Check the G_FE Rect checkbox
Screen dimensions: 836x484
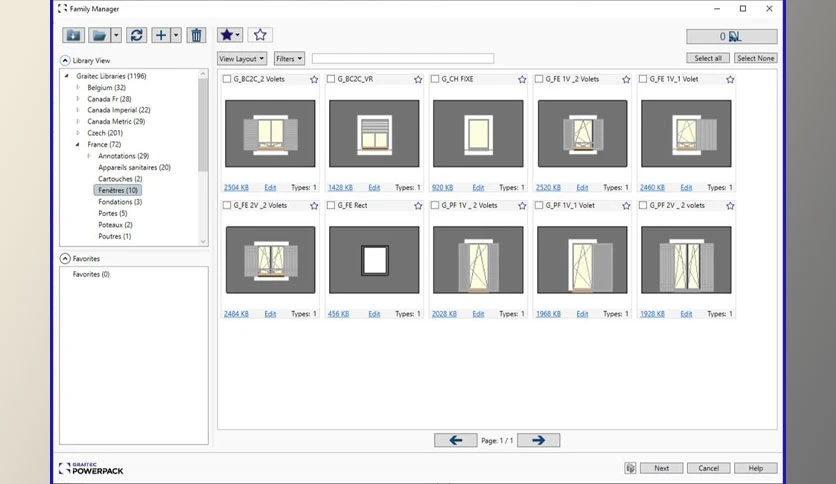point(331,205)
